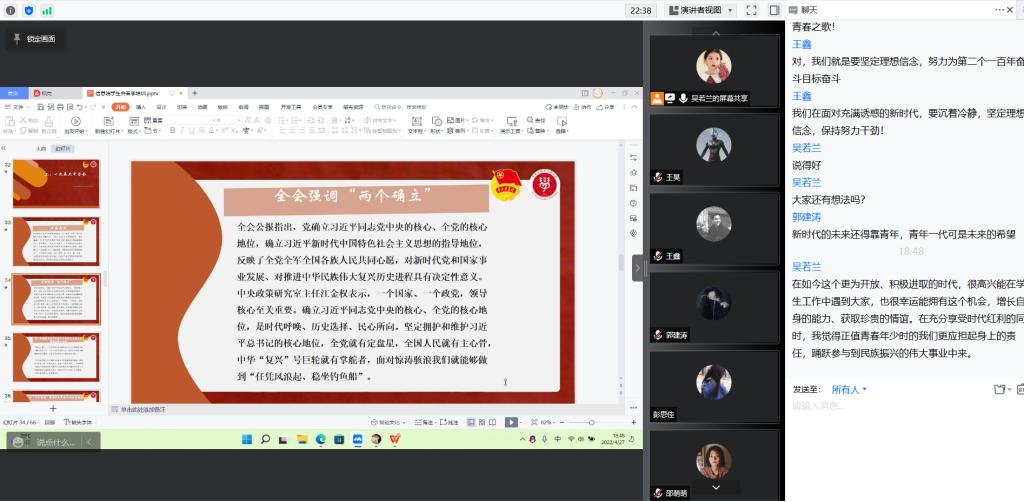Click the 锁定画面 pin button
This screenshot has height=502, width=1024.
tap(34, 39)
